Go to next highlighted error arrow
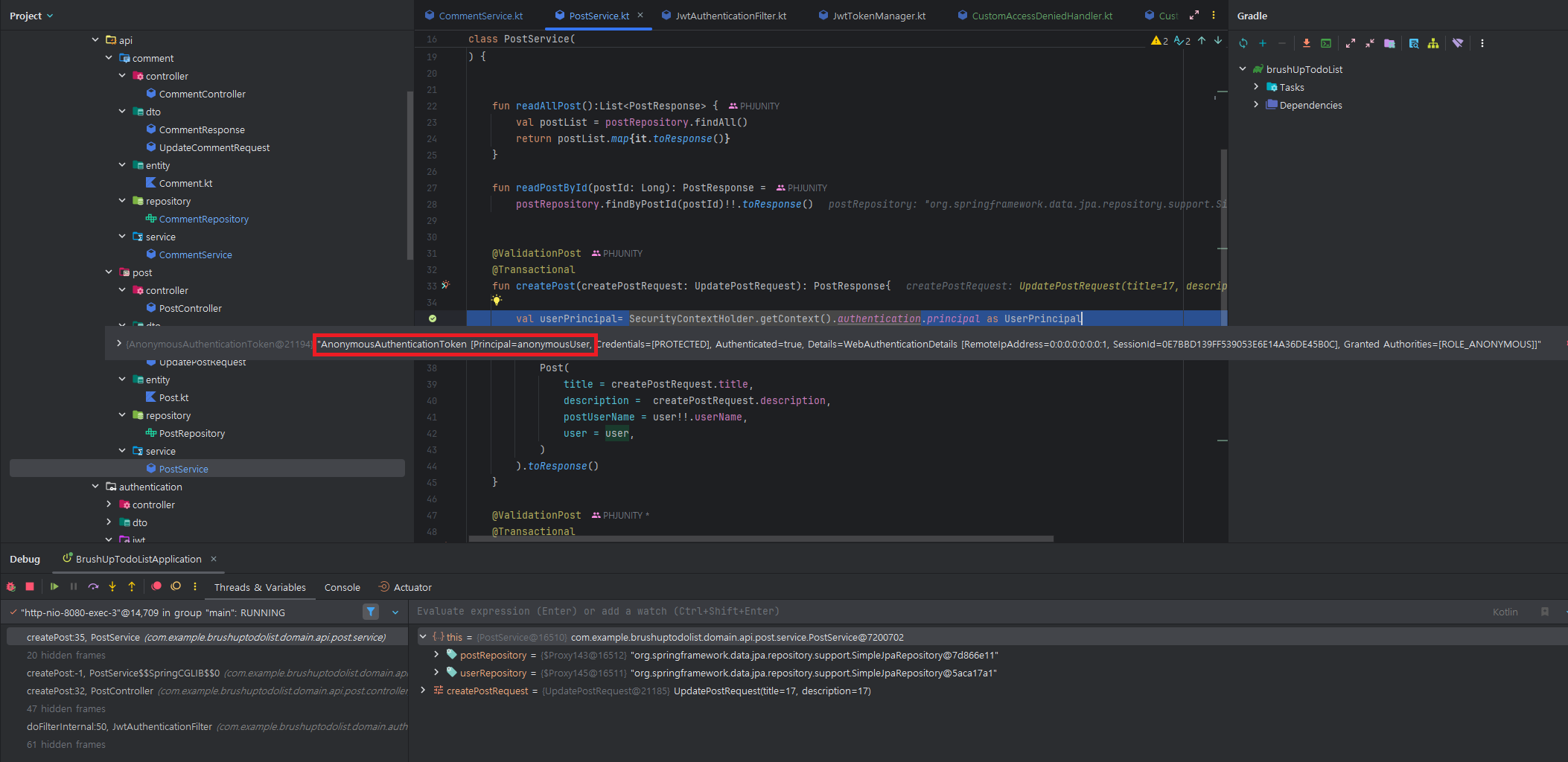Image resolution: width=1568 pixels, height=762 pixels. [x=1218, y=40]
